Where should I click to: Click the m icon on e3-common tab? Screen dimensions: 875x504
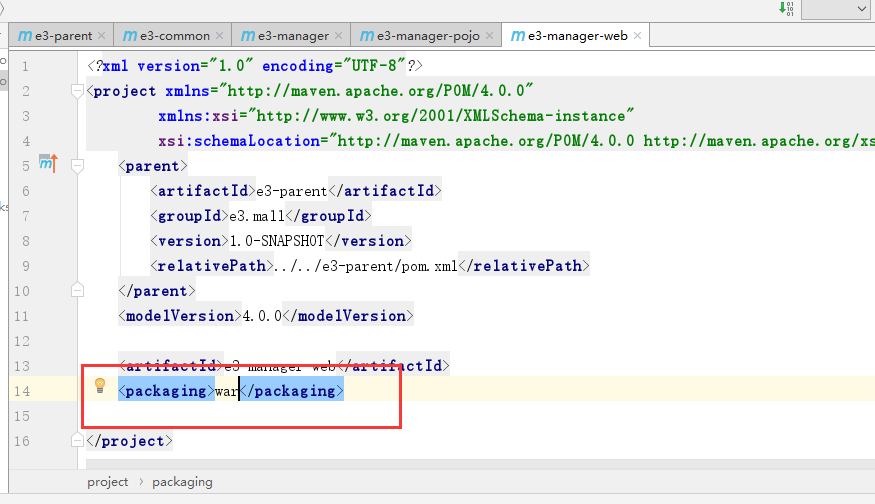pyautogui.click(x=130, y=36)
